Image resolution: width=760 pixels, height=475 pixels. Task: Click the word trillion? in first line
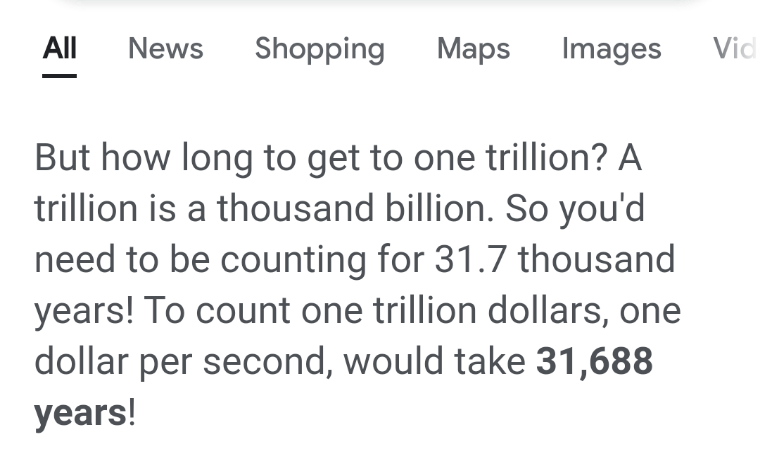[x=547, y=158]
